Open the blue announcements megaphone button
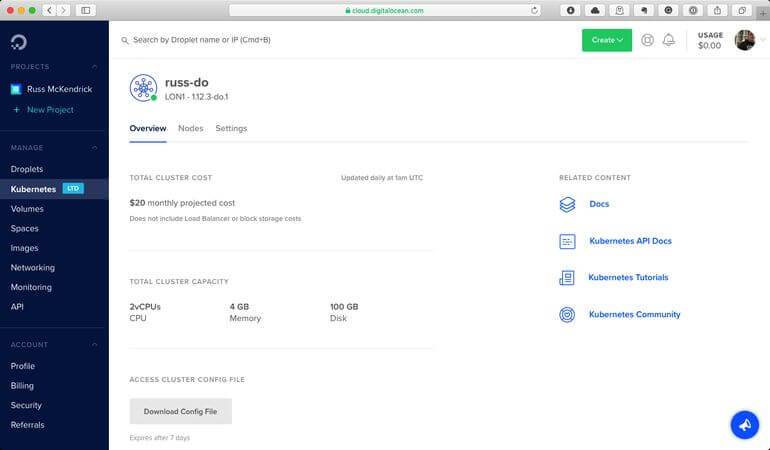 pyautogui.click(x=744, y=424)
